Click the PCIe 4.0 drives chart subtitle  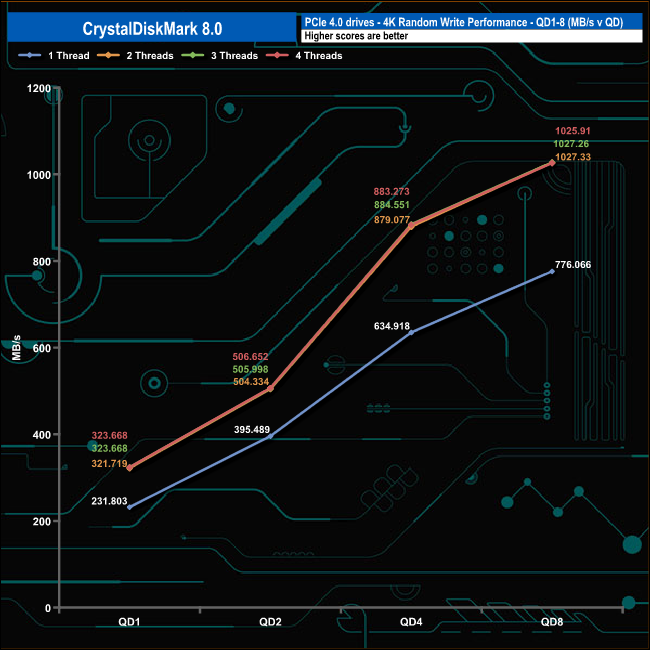pyautogui.click(x=463, y=22)
